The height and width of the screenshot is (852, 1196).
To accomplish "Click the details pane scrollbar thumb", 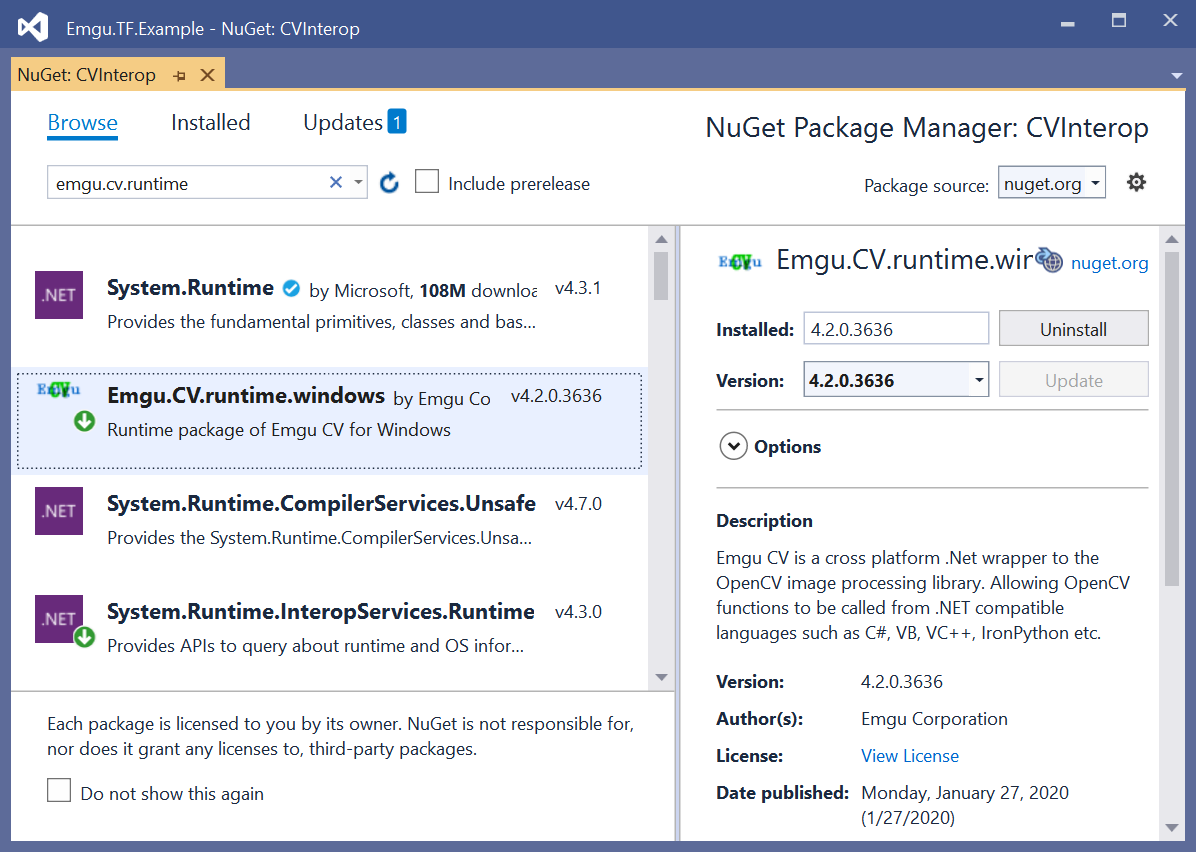I will click(x=1172, y=419).
